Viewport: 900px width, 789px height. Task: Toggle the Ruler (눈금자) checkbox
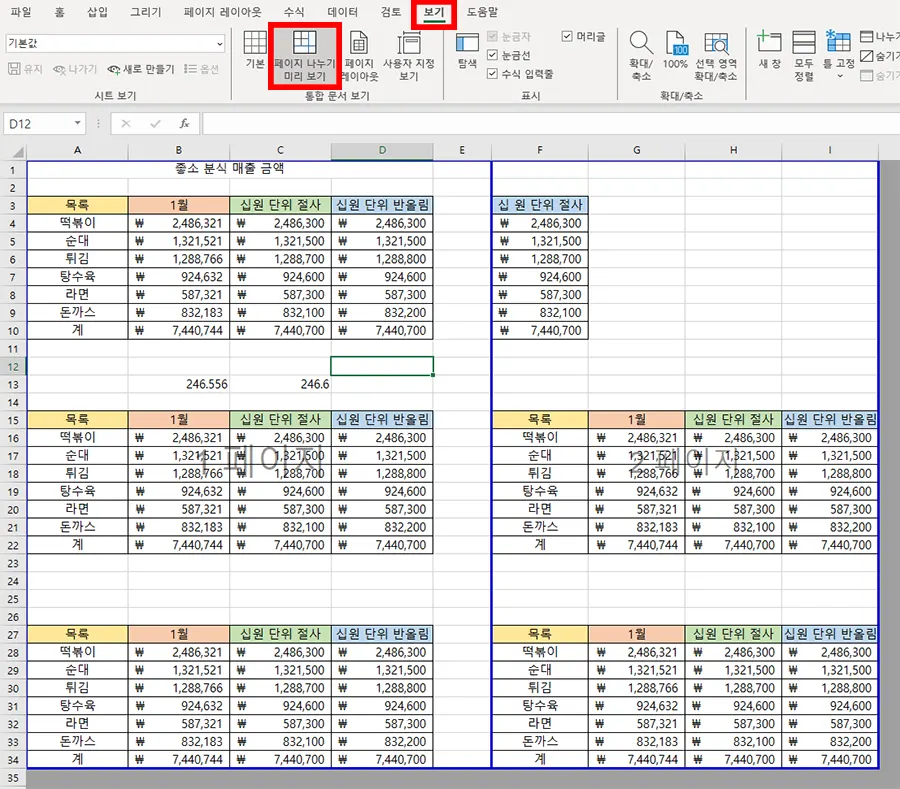[x=492, y=36]
